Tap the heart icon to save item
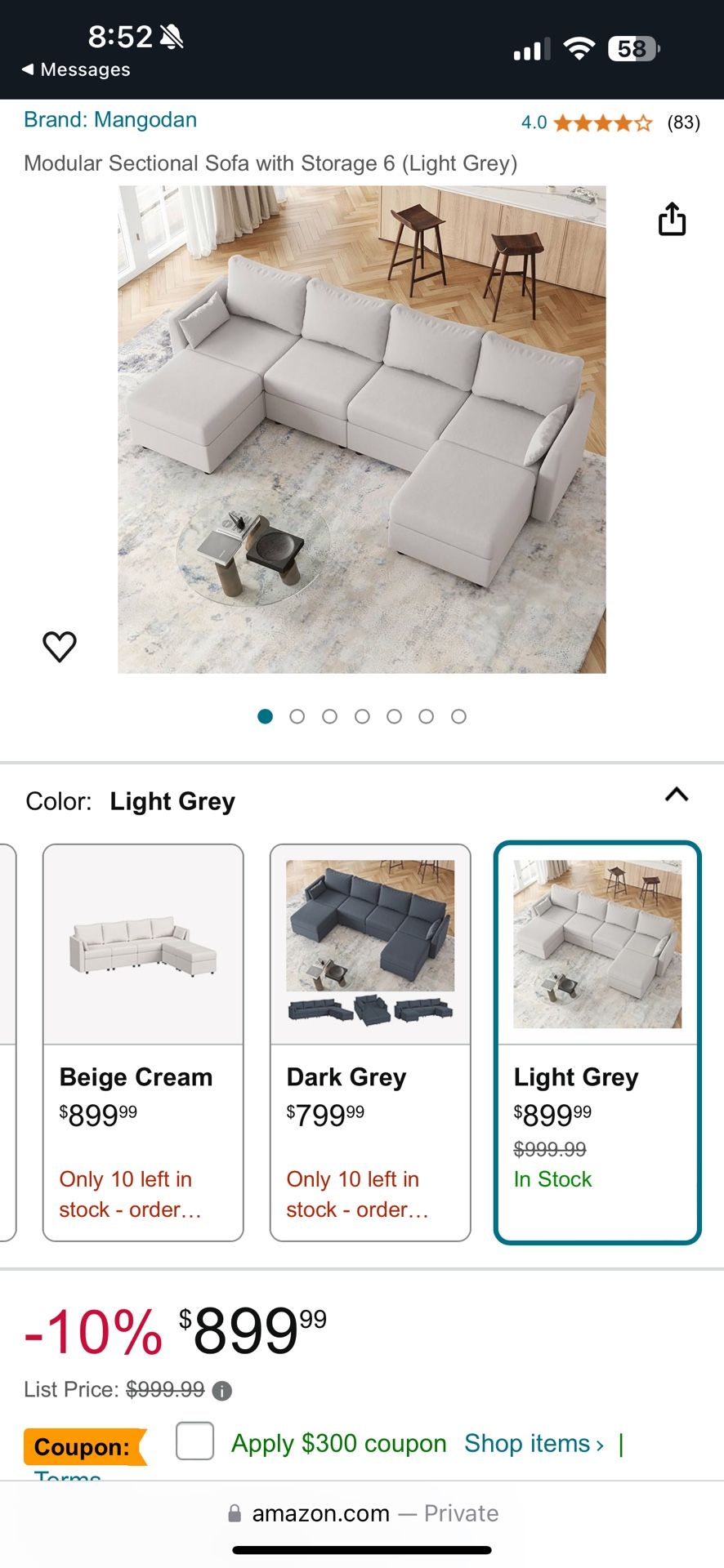The width and height of the screenshot is (724, 1568). 60,646
